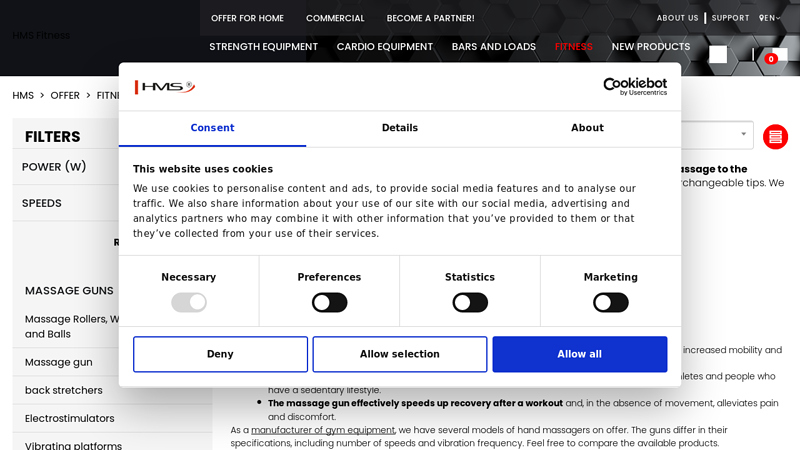This screenshot has width=800, height=450.
Task: Click the HMS logo in cookie dialog
Action: tap(165, 87)
